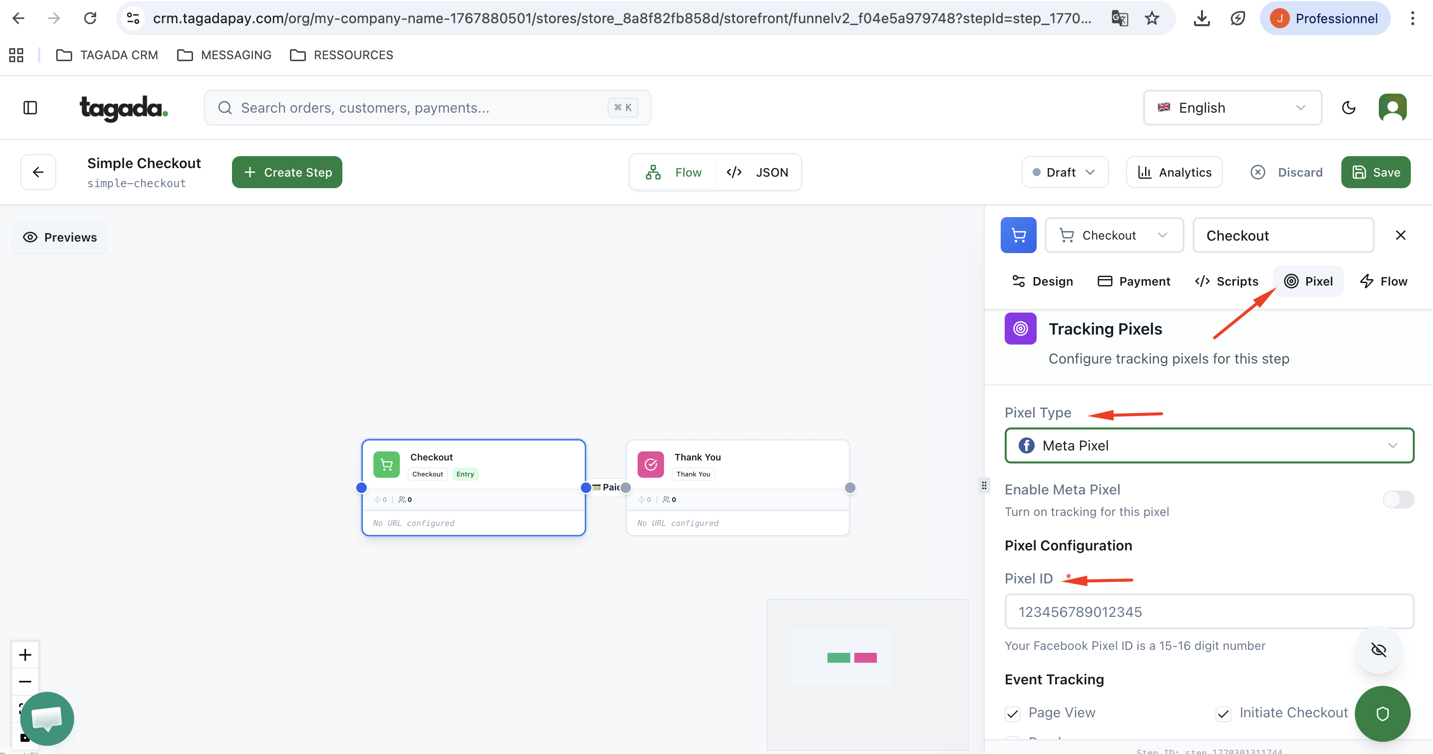
Task: Click the zoom in plus button
Action: (x=25, y=655)
